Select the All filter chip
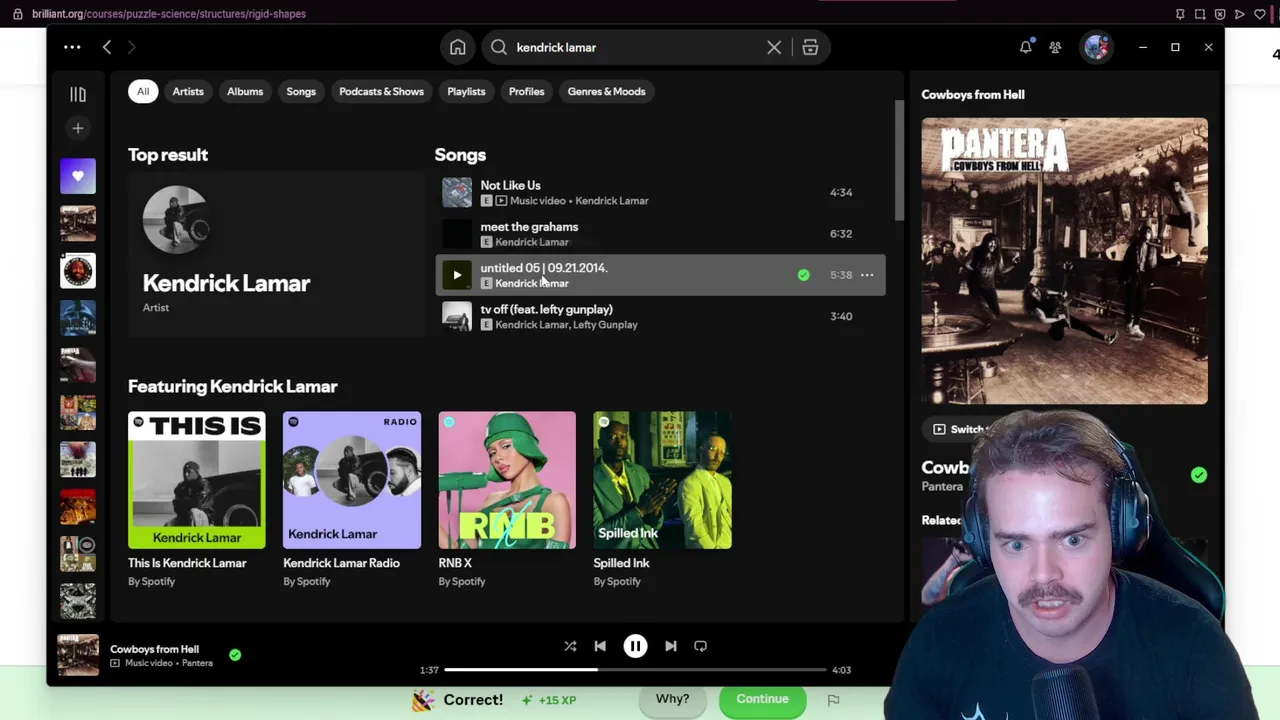 point(143,91)
